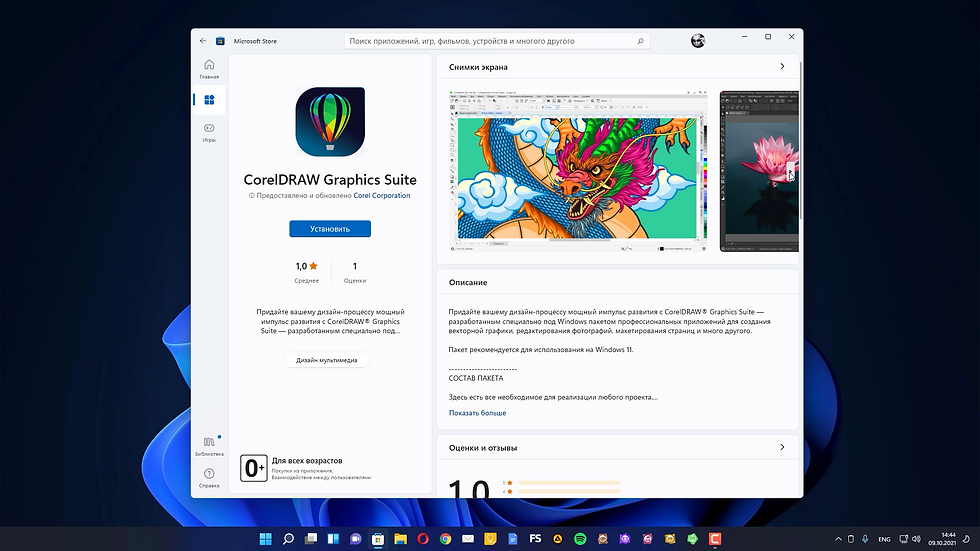Open Teams Chat from the taskbar

pyautogui.click(x=356, y=539)
